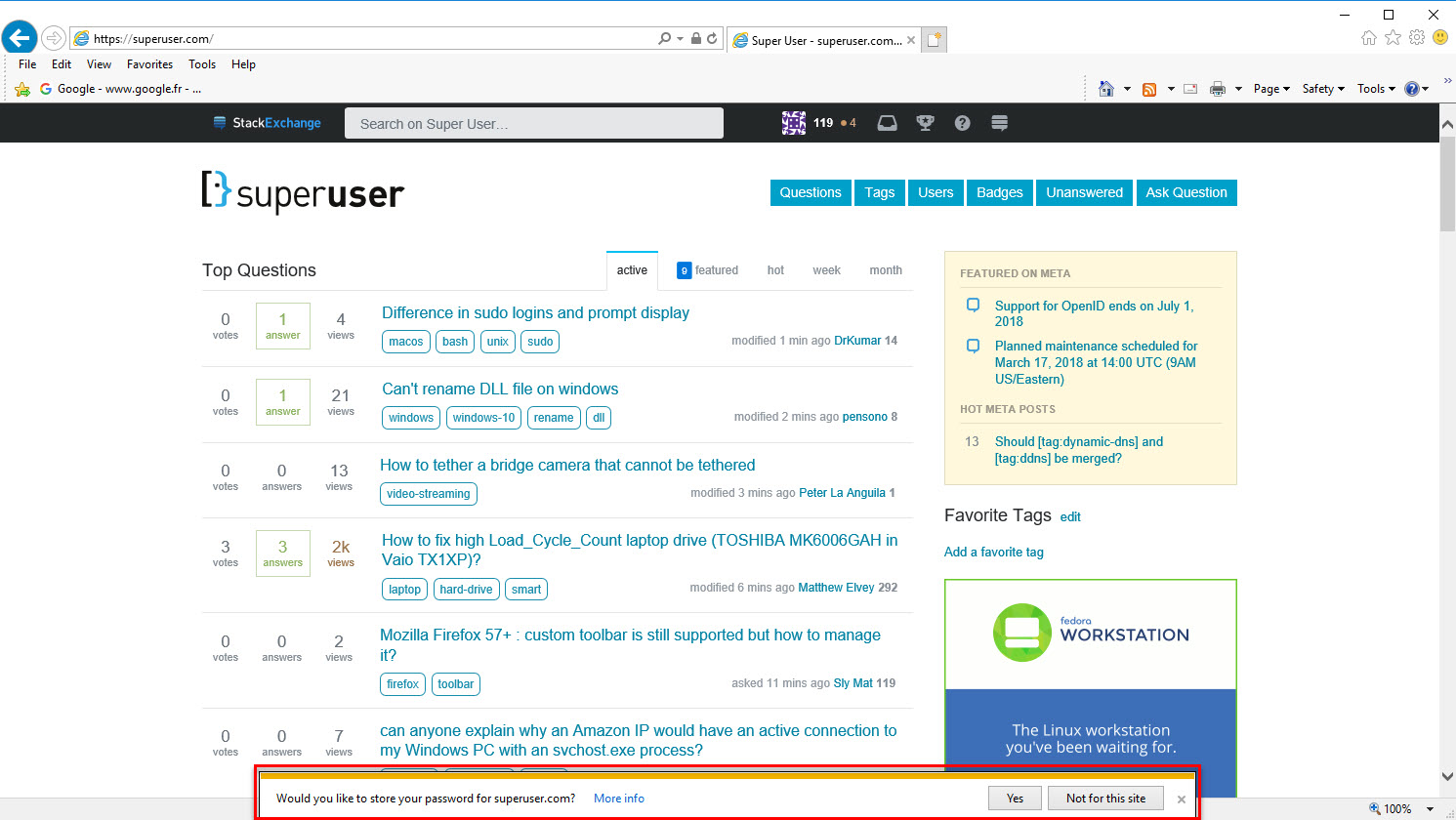
Task: Open Favorites star icon at top right
Action: [1393, 37]
